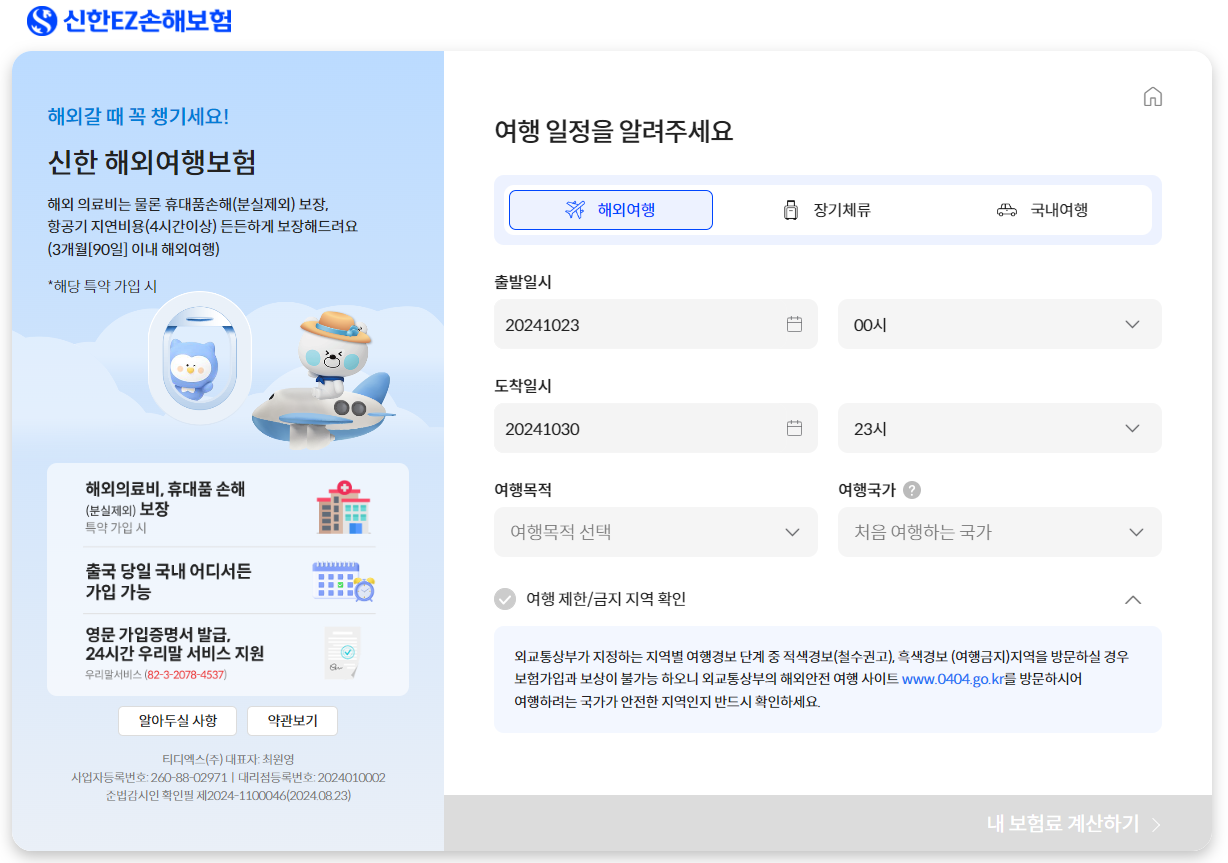The height and width of the screenshot is (863, 1228).
Task: Open the 23시 arrival hour dropdown
Action: [1000, 428]
